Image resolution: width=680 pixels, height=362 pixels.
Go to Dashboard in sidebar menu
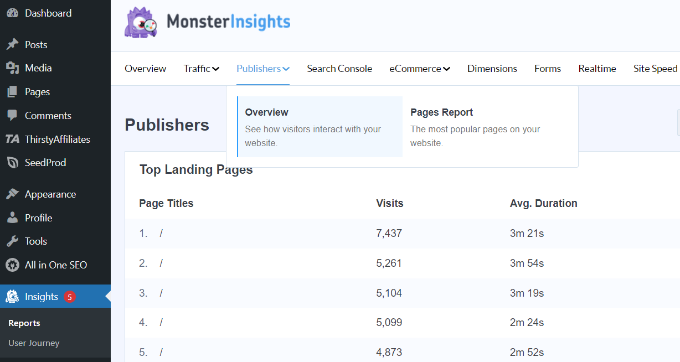(48, 13)
